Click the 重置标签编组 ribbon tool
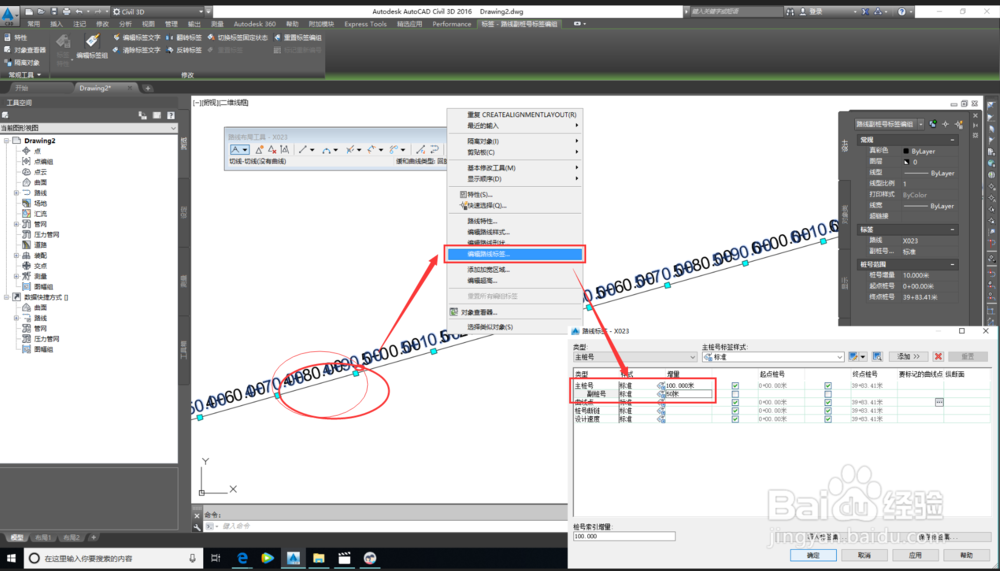The height and width of the screenshot is (571, 1000). click(x=298, y=38)
